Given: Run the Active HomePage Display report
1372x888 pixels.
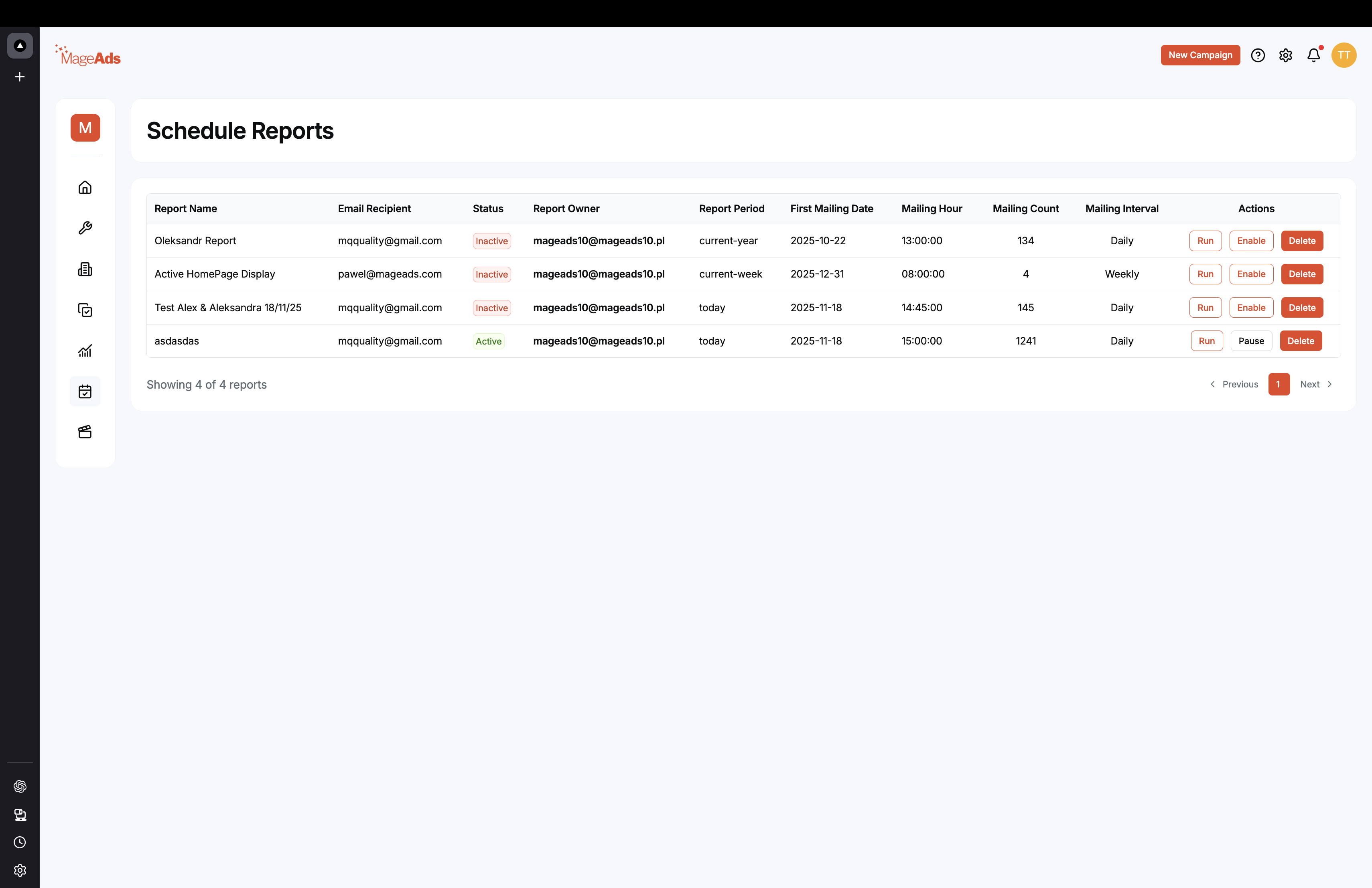Looking at the screenshot, I should pos(1206,274).
